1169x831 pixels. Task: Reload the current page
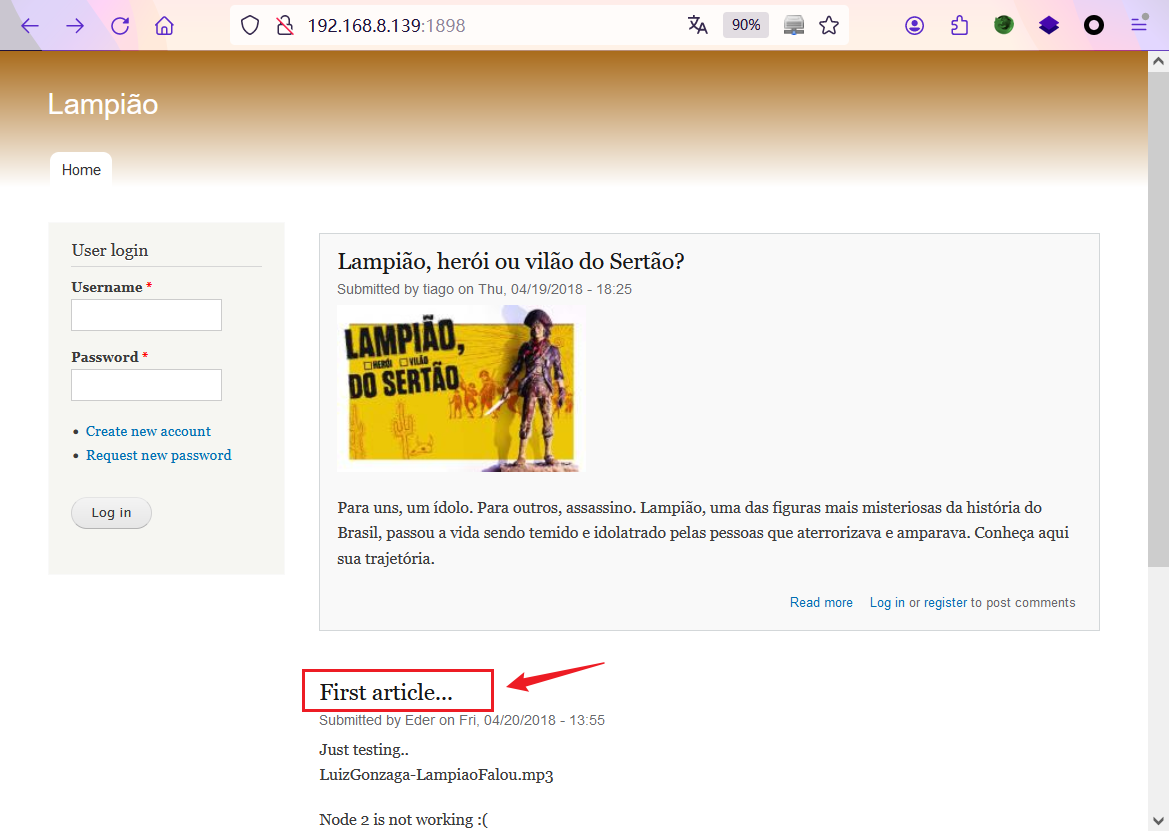tap(120, 26)
